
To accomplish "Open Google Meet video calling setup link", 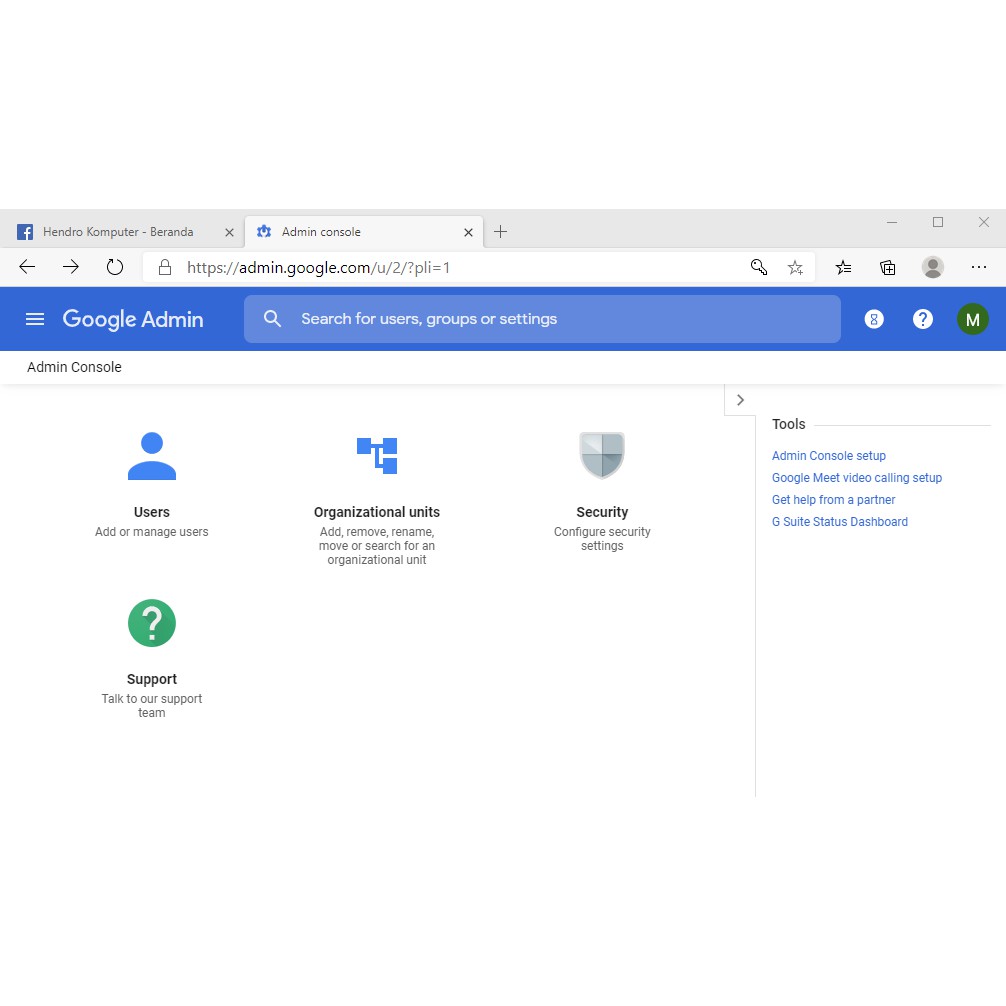I will 857,478.
